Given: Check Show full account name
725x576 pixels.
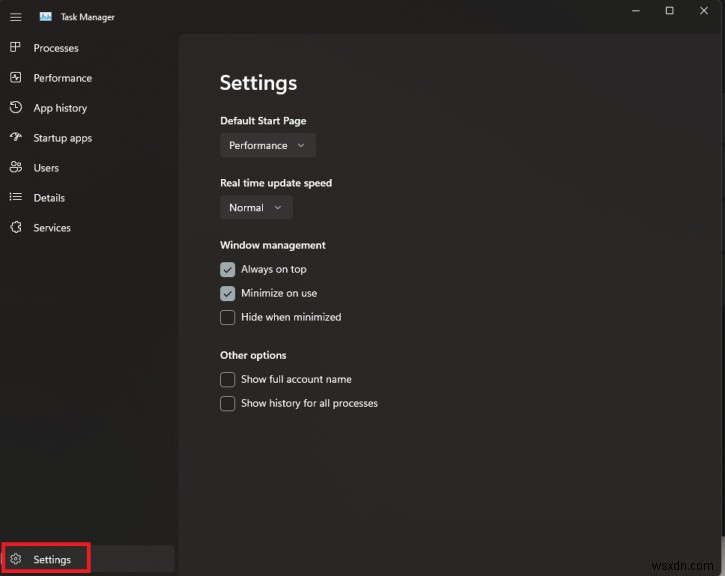Looking at the screenshot, I should tap(227, 380).
